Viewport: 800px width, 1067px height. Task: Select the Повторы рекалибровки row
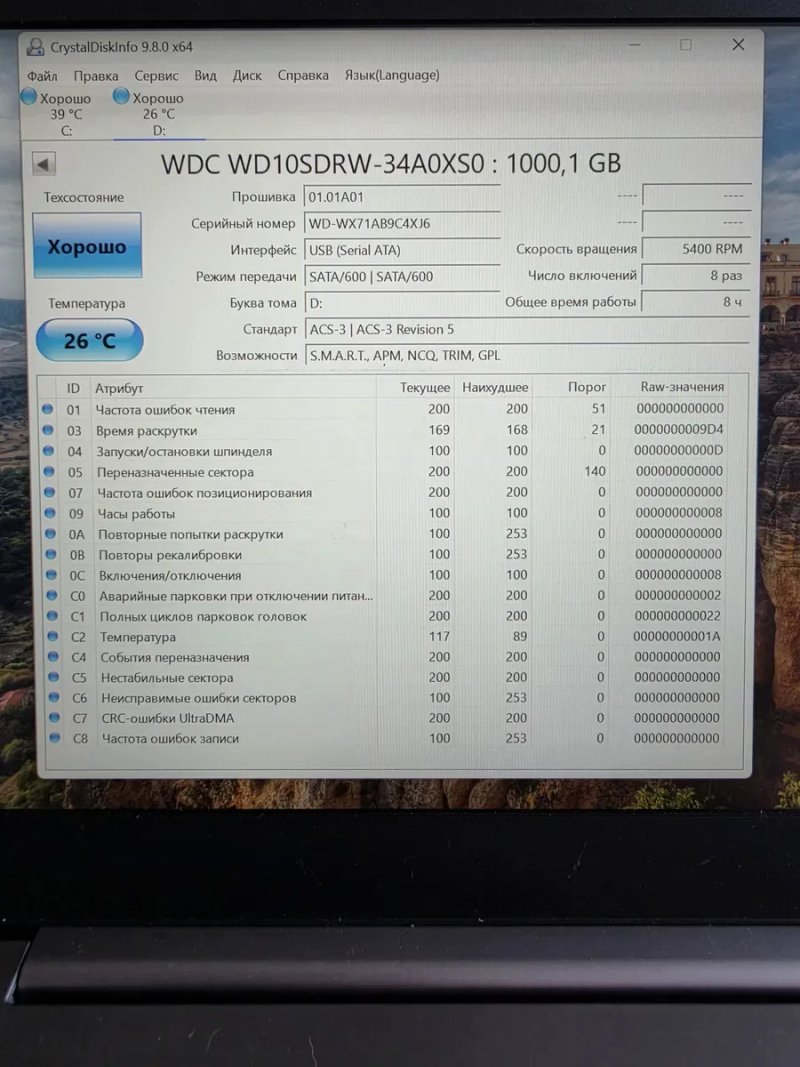[x=384, y=554]
